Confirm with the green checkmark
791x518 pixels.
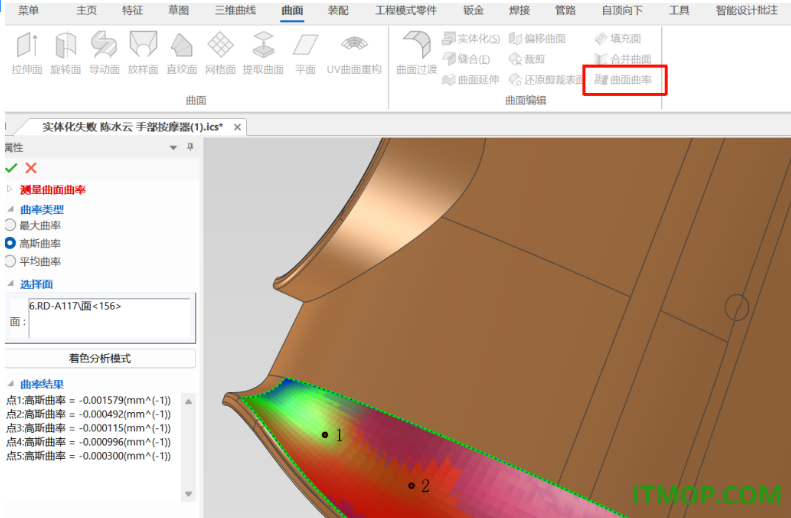11,168
